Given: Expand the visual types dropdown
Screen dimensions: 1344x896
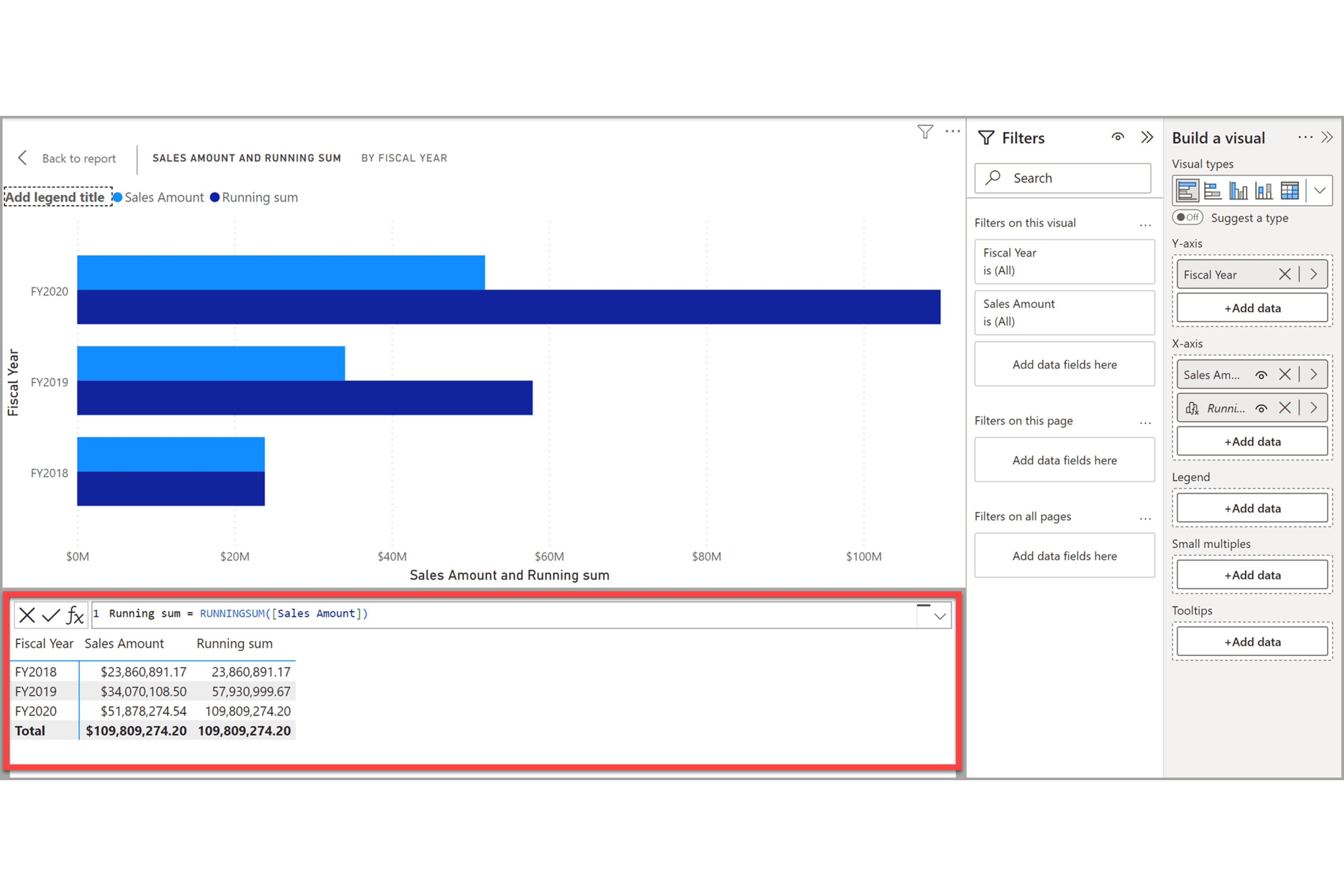Looking at the screenshot, I should [x=1319, y=191].
